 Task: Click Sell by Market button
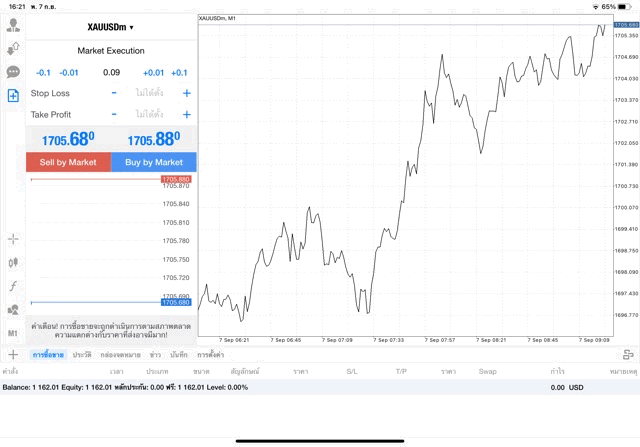pos(68,162)
